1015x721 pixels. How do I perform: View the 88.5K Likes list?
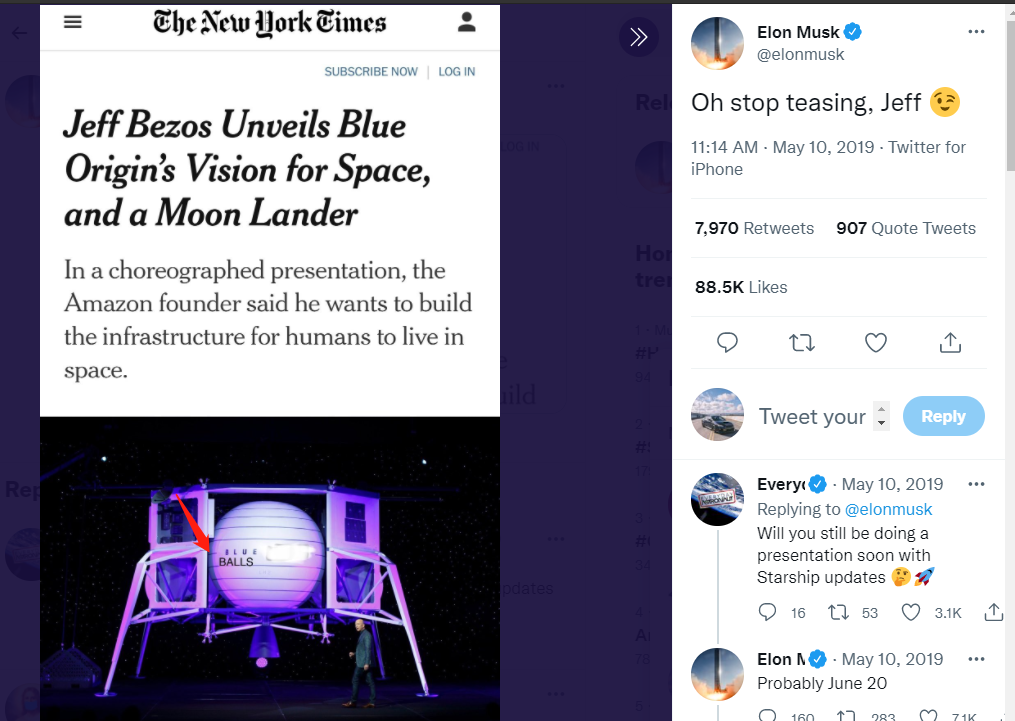(741, 287)
